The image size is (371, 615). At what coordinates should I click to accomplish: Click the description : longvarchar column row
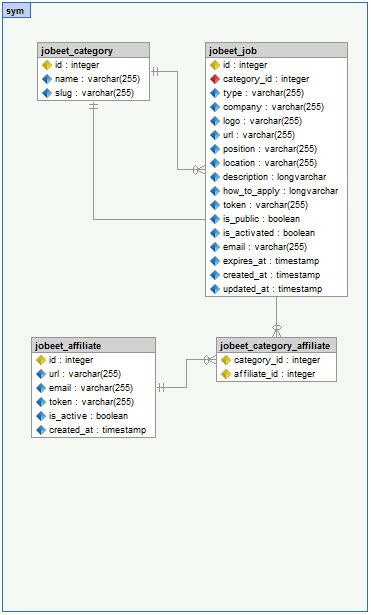point(276,177)
